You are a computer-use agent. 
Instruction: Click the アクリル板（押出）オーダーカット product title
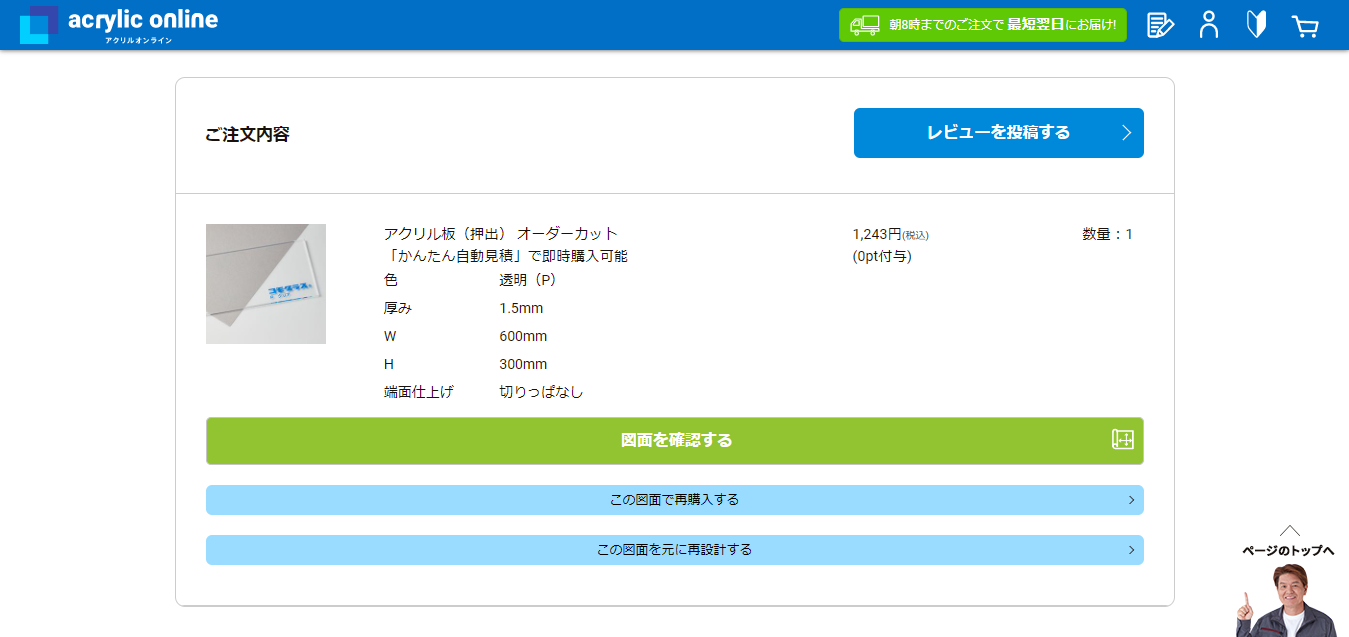click(x=500, y=234)
